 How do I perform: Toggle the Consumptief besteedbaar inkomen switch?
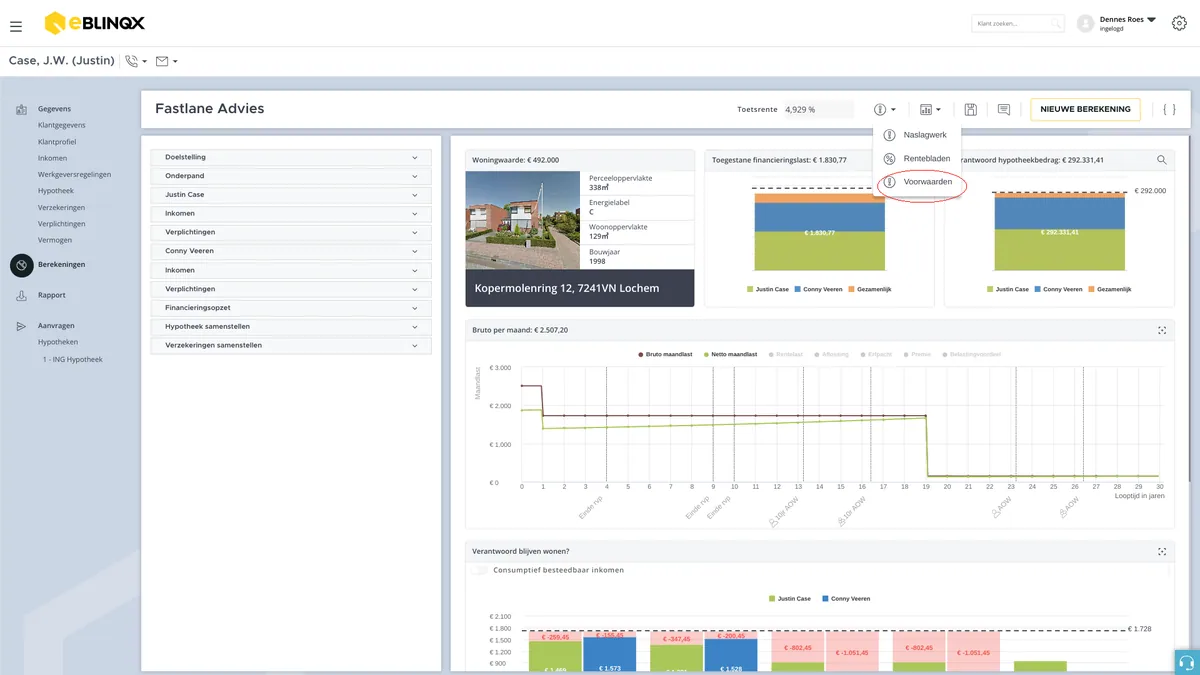coord(480,570)
